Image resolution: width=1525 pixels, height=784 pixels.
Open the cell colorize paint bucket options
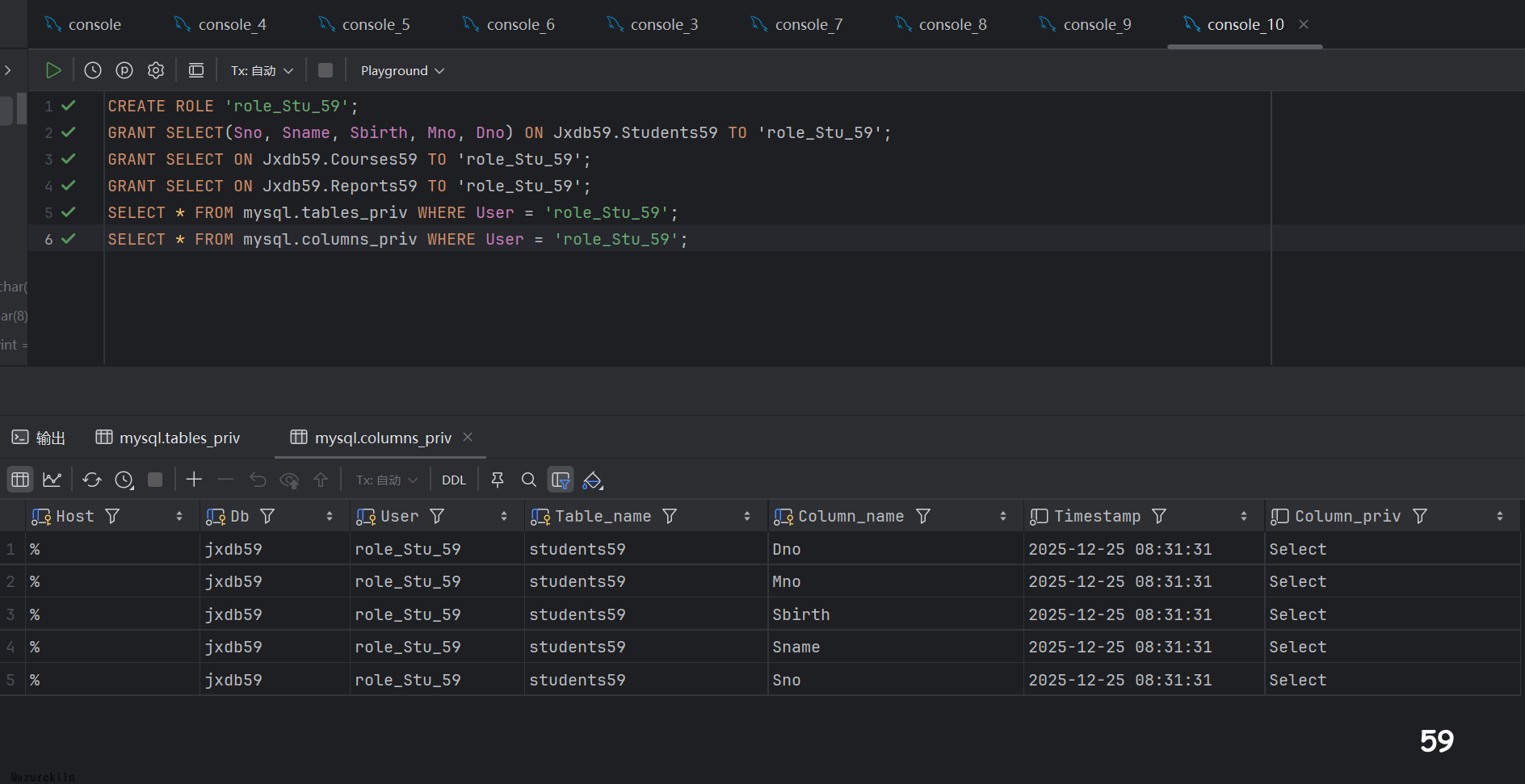tap(593, 480)
